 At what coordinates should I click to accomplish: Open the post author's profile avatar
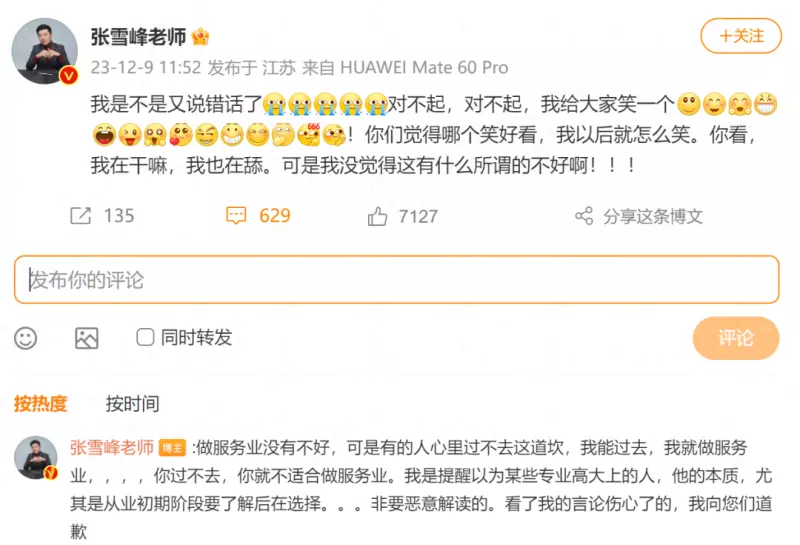tap(44, 51)
